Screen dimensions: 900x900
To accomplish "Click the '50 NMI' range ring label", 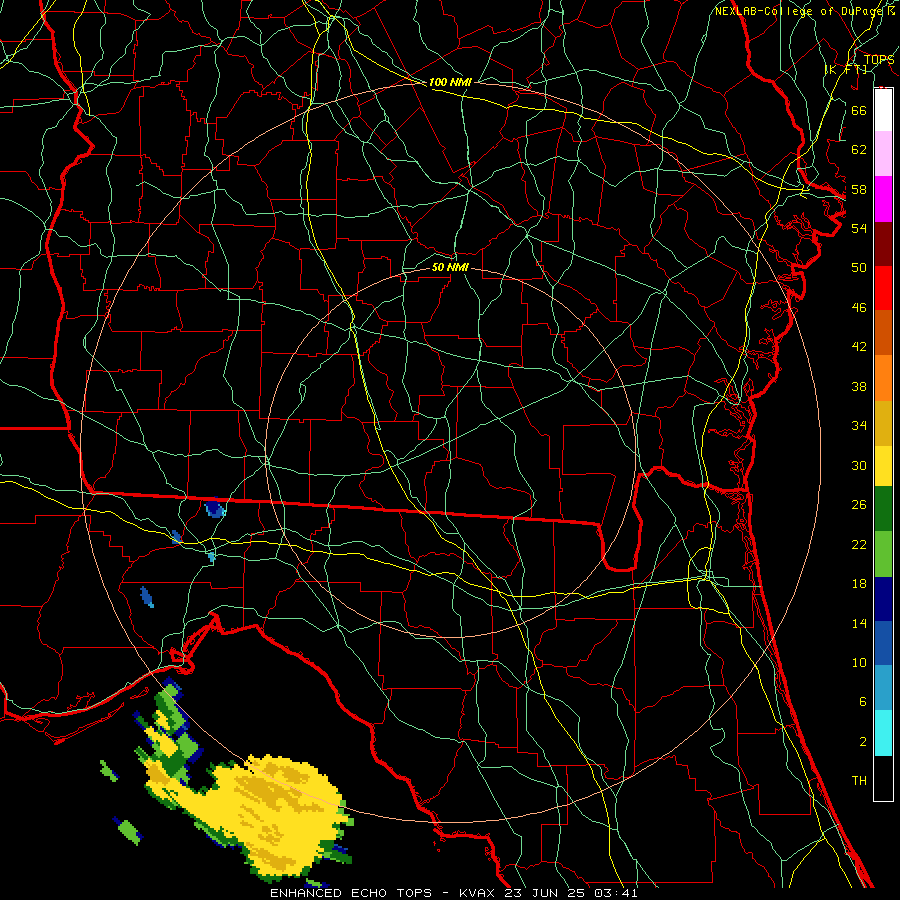I will click(x=450, y=267).
